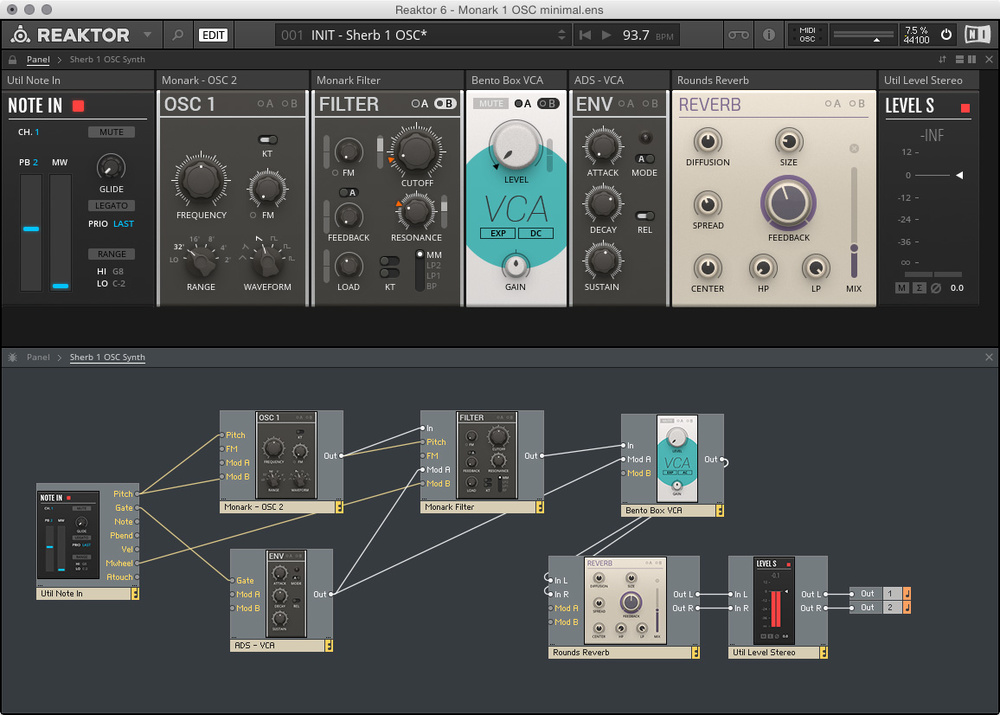Screen dimensions: 1000x715
Task: Click the Reverb MIX slider
Action: tap(854, 248)
